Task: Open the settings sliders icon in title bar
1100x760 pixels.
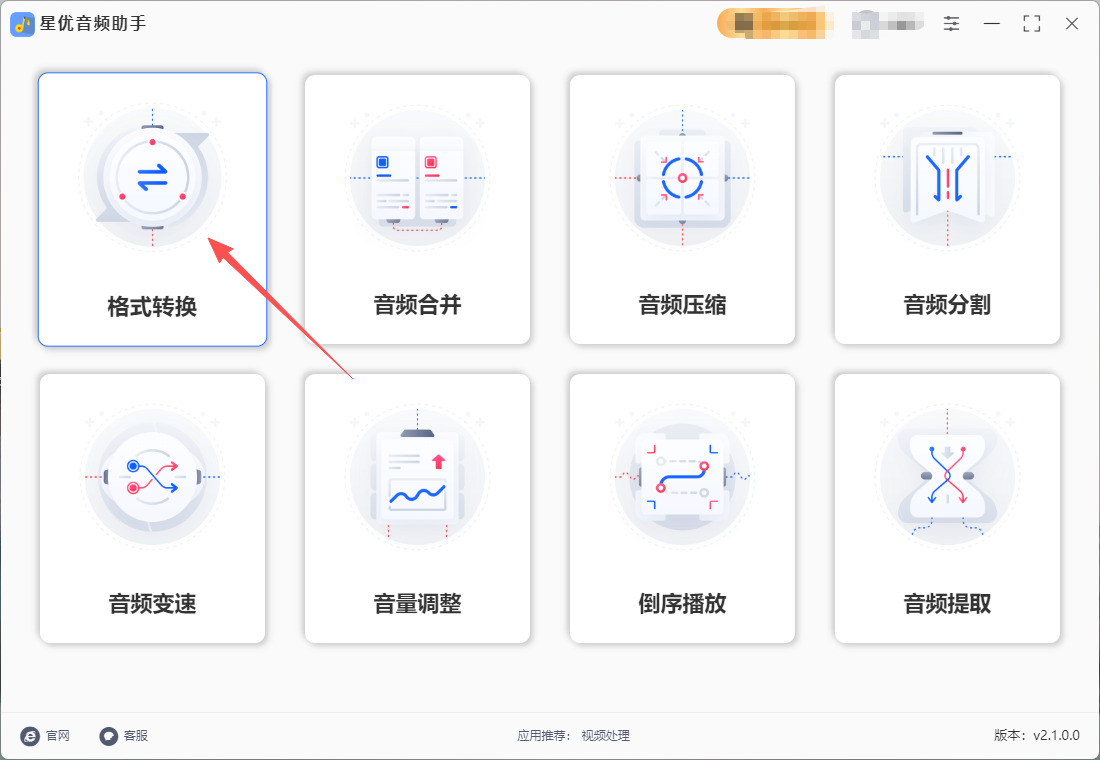Action: tap(951, 23)
